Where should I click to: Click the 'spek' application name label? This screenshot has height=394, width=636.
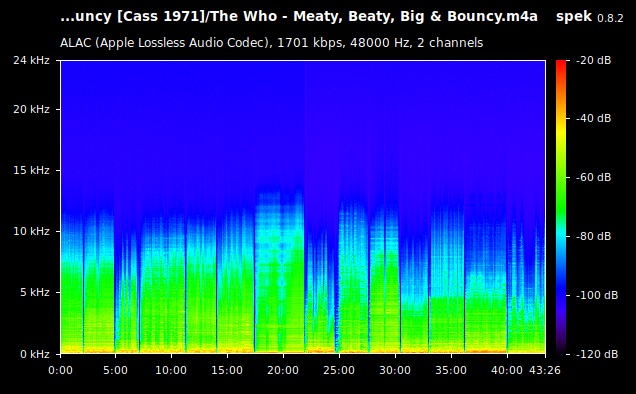(x=574, y=17)
